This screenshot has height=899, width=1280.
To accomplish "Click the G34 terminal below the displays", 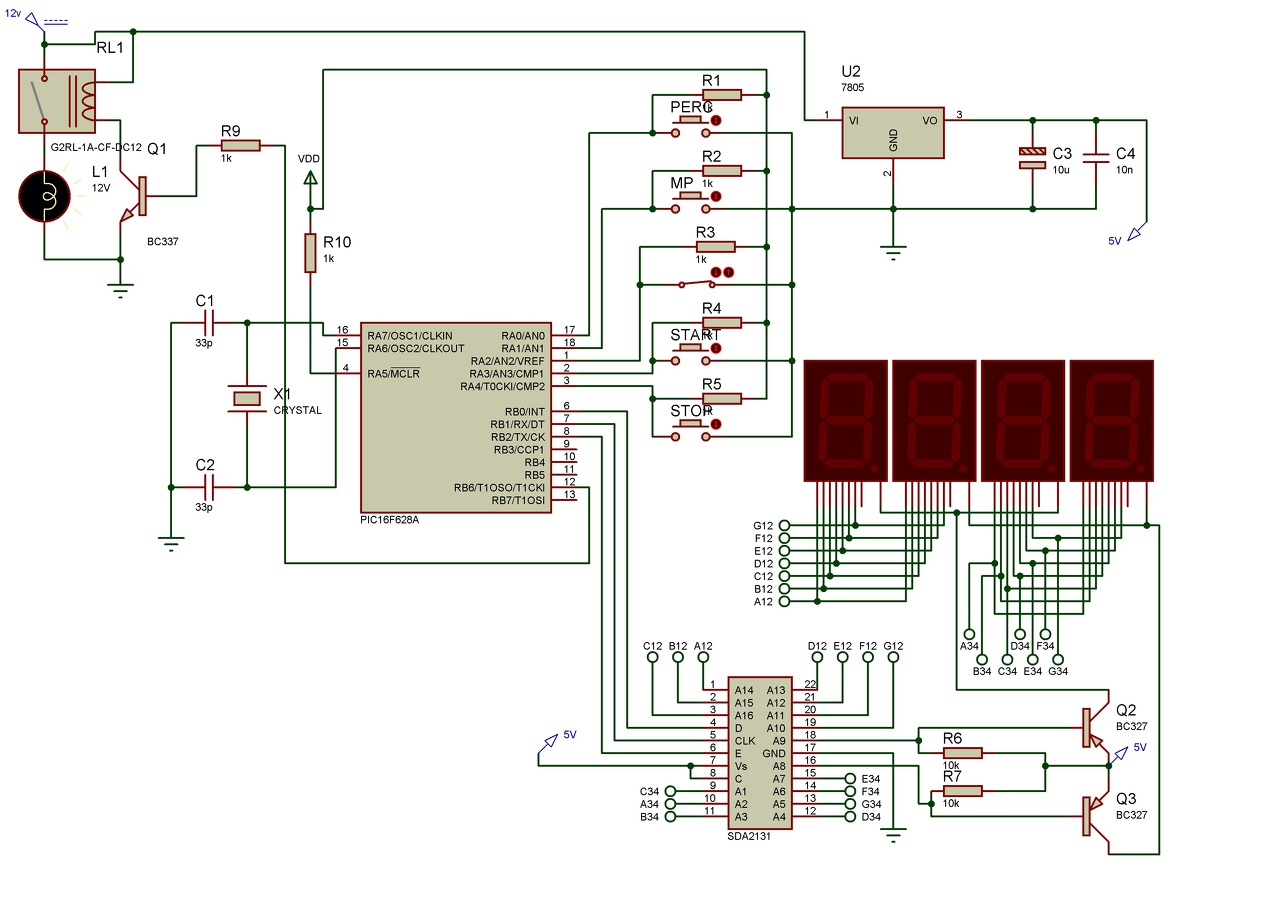I will pyautogui.click(x=1059, y=659).
